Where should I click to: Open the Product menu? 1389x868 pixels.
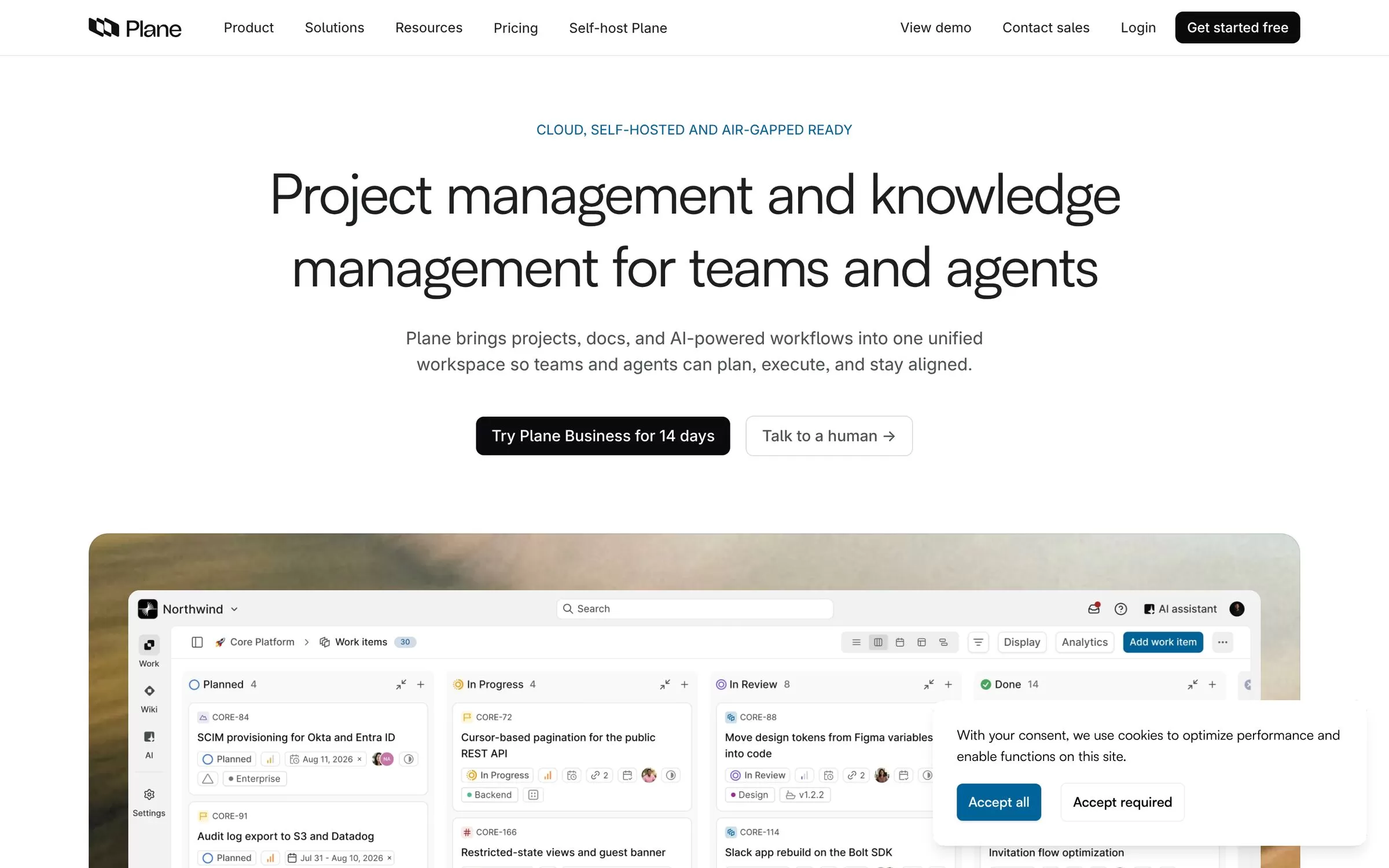tap(248, 28)
